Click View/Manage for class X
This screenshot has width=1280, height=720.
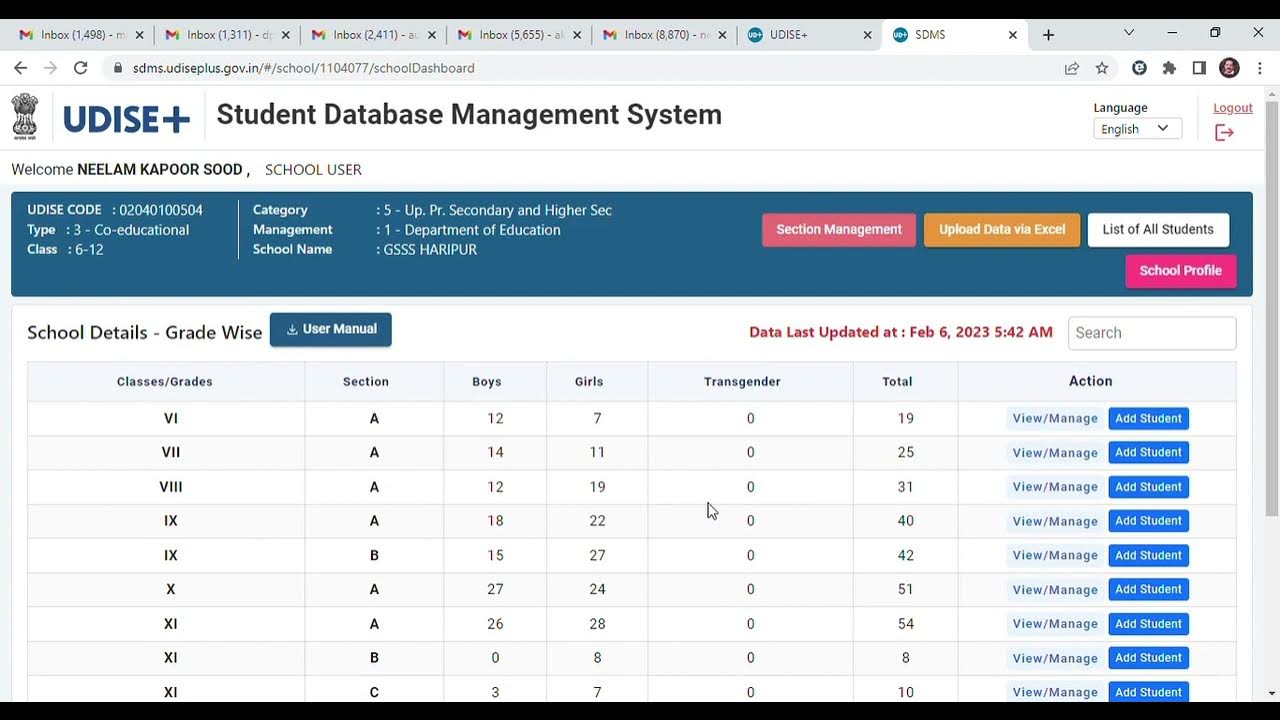pos(1055,590)
